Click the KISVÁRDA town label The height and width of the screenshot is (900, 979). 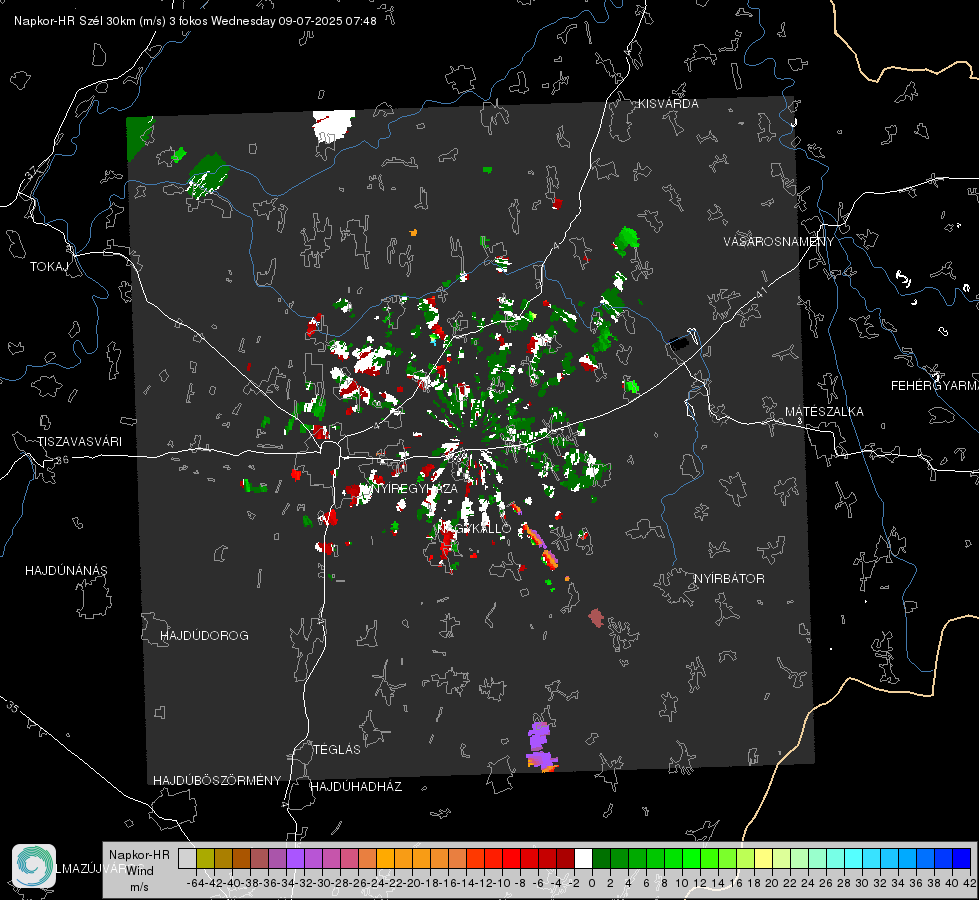pos(668,104)
